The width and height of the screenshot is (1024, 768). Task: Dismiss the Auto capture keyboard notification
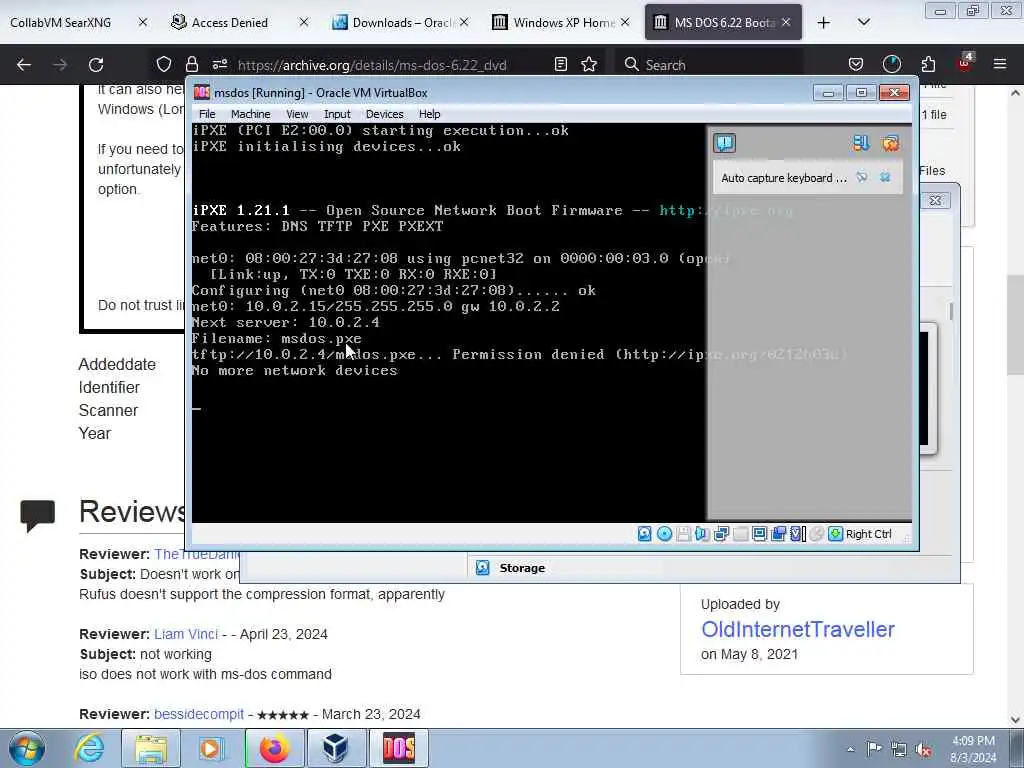click(885, 177)
